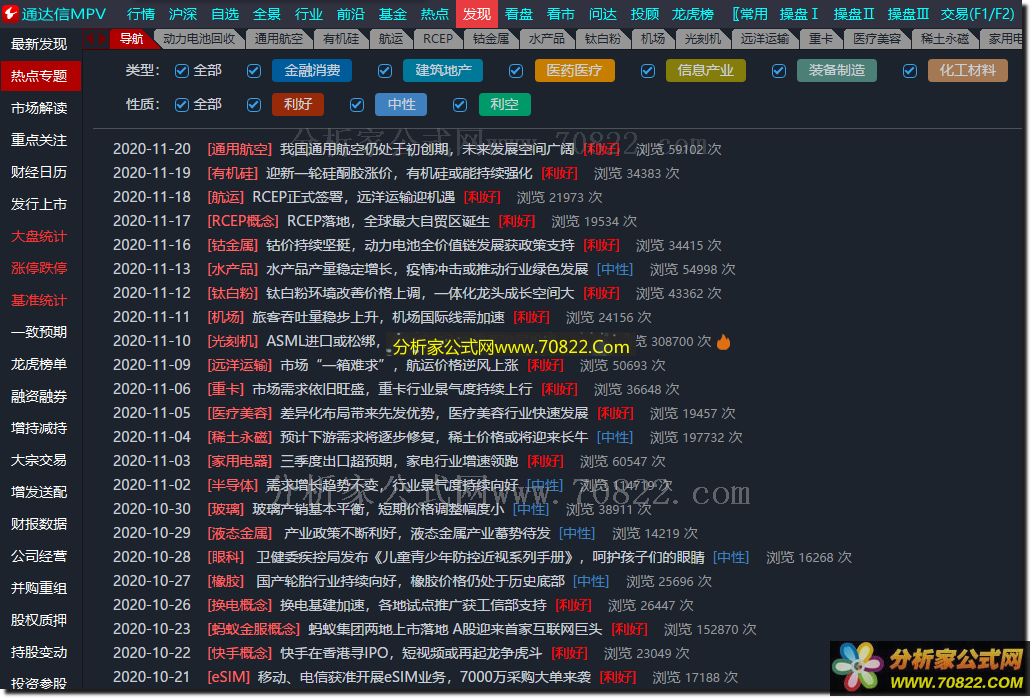1032x698 pixels.
Task: Open 最新发现 in the sidebar
Action: click(x=39, y=44)
